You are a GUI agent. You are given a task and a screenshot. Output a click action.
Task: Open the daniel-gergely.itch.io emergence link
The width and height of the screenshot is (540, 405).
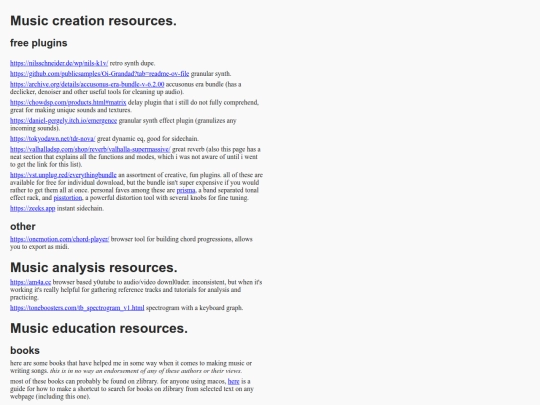[x=63, y=121]
